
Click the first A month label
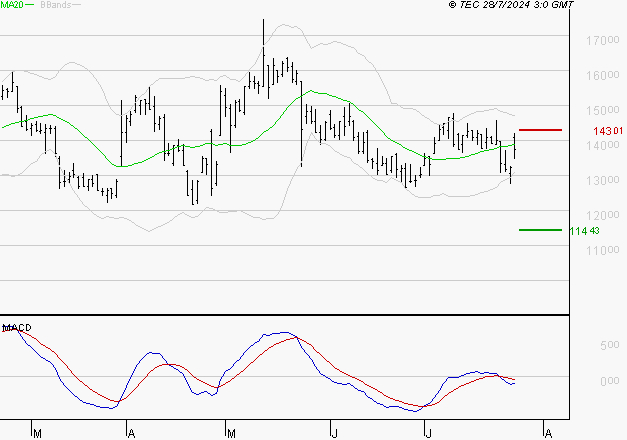click(131, 434)
